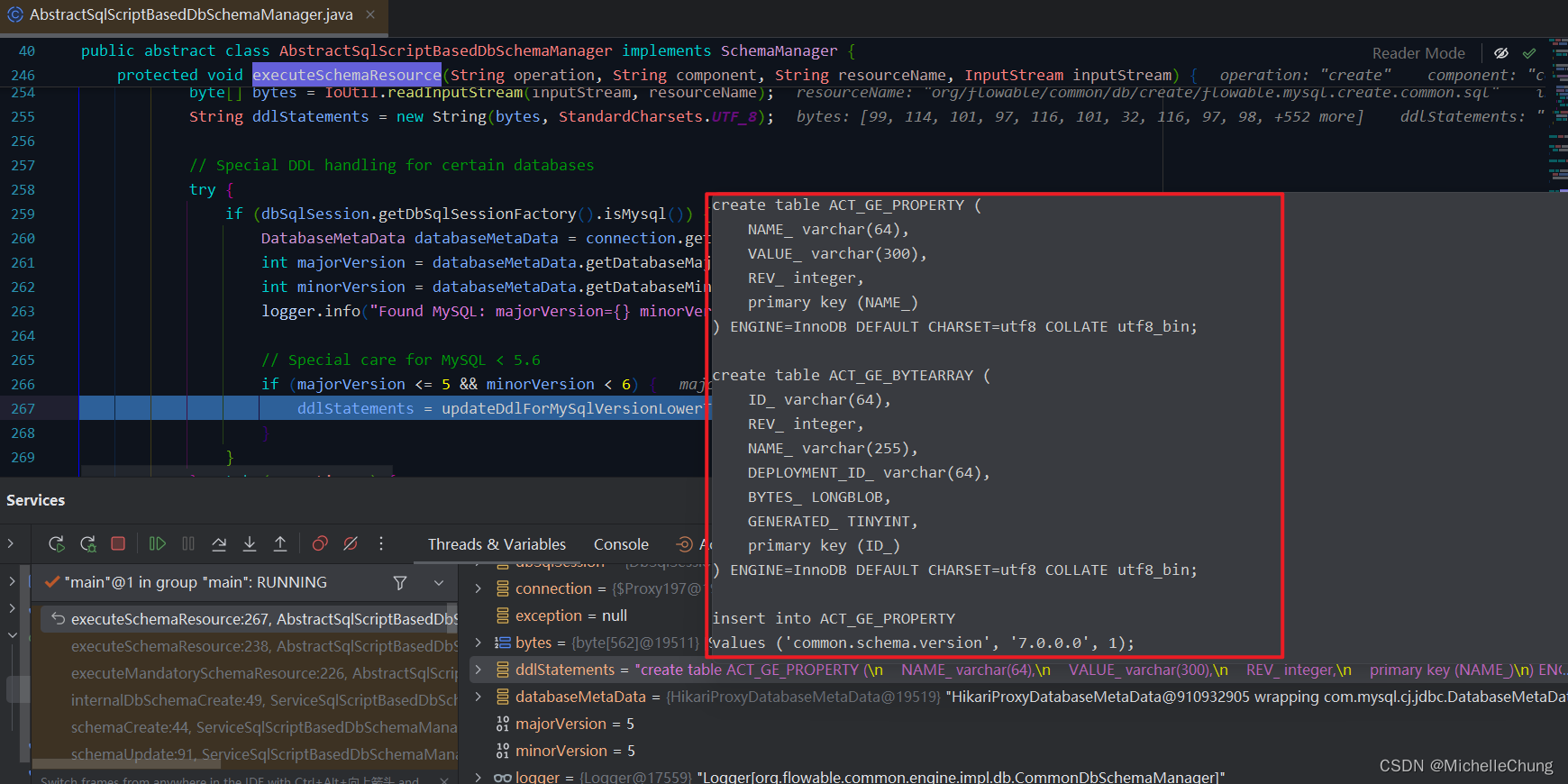This screenshot has width=1568, height=784.
Task: Click the AbstractSqlScriptBasedDbSchemaManager class name on line 40
Action: pos(445,50)
